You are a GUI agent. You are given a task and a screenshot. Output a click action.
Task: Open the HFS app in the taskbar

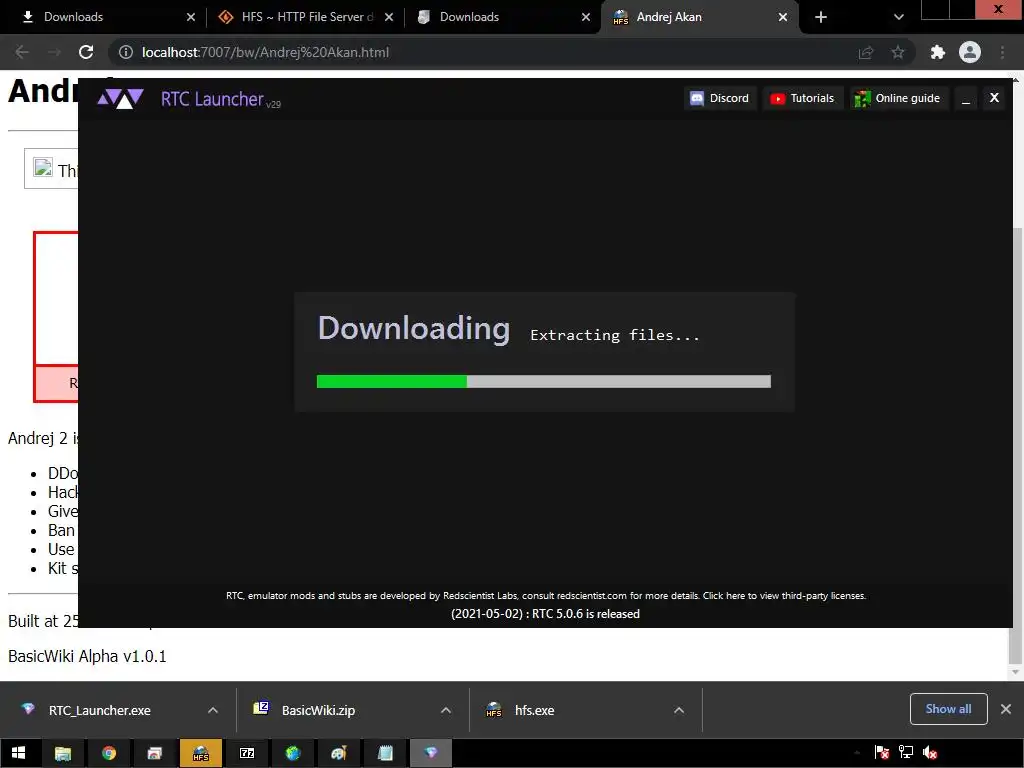click(200, 753)
